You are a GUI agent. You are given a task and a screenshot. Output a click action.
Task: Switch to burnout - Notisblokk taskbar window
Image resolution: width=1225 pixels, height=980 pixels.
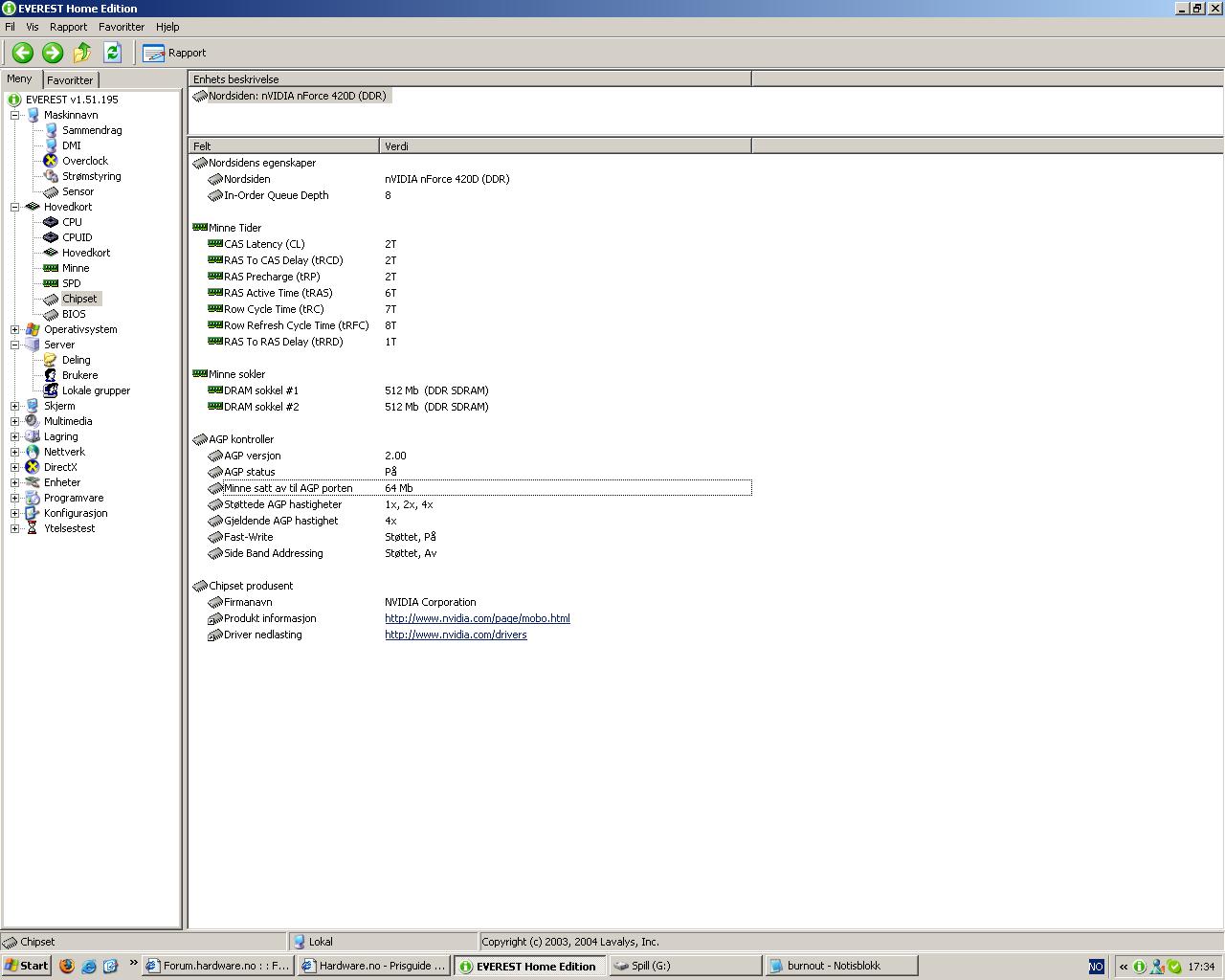[x=841, y=966]
